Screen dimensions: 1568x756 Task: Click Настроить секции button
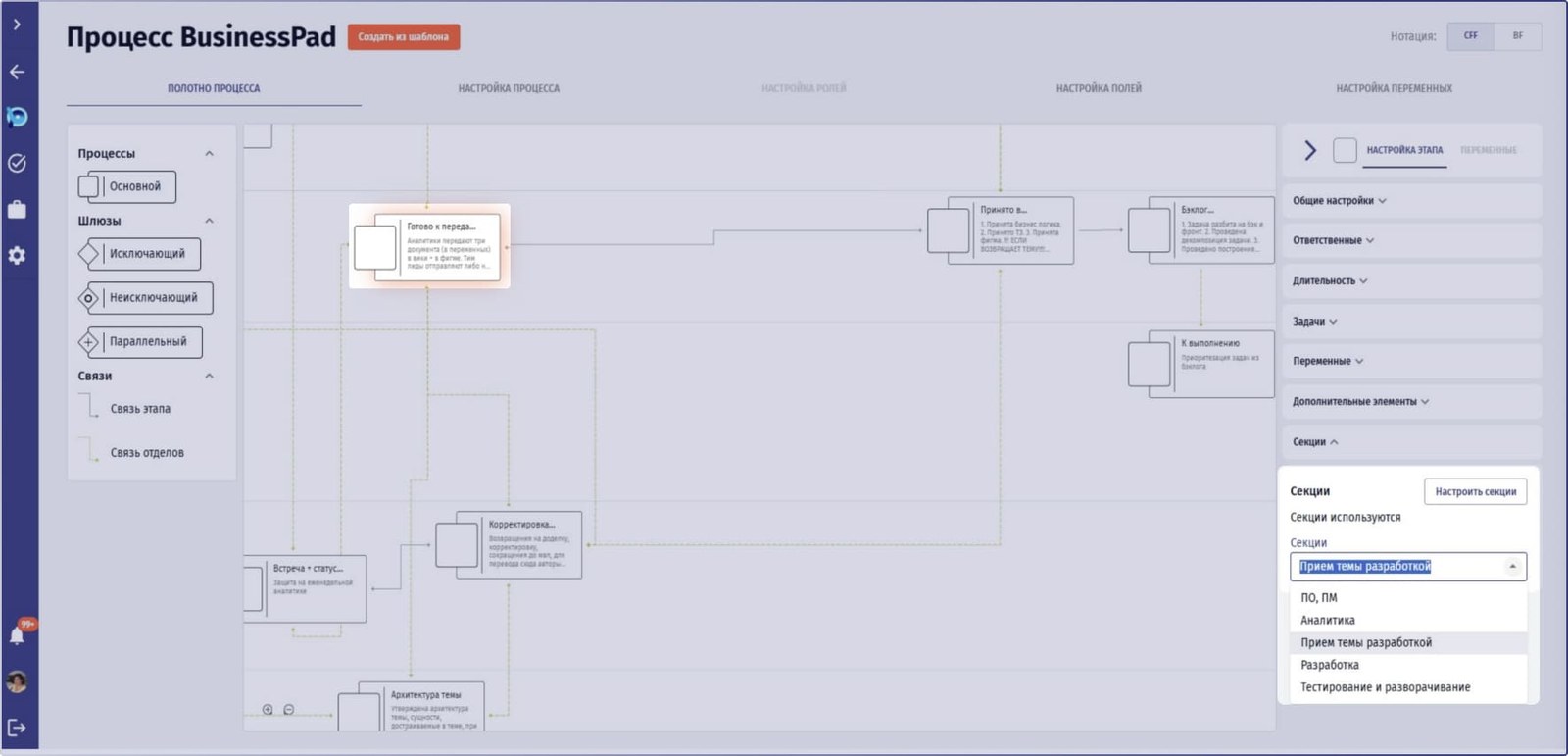[1475, 491]
